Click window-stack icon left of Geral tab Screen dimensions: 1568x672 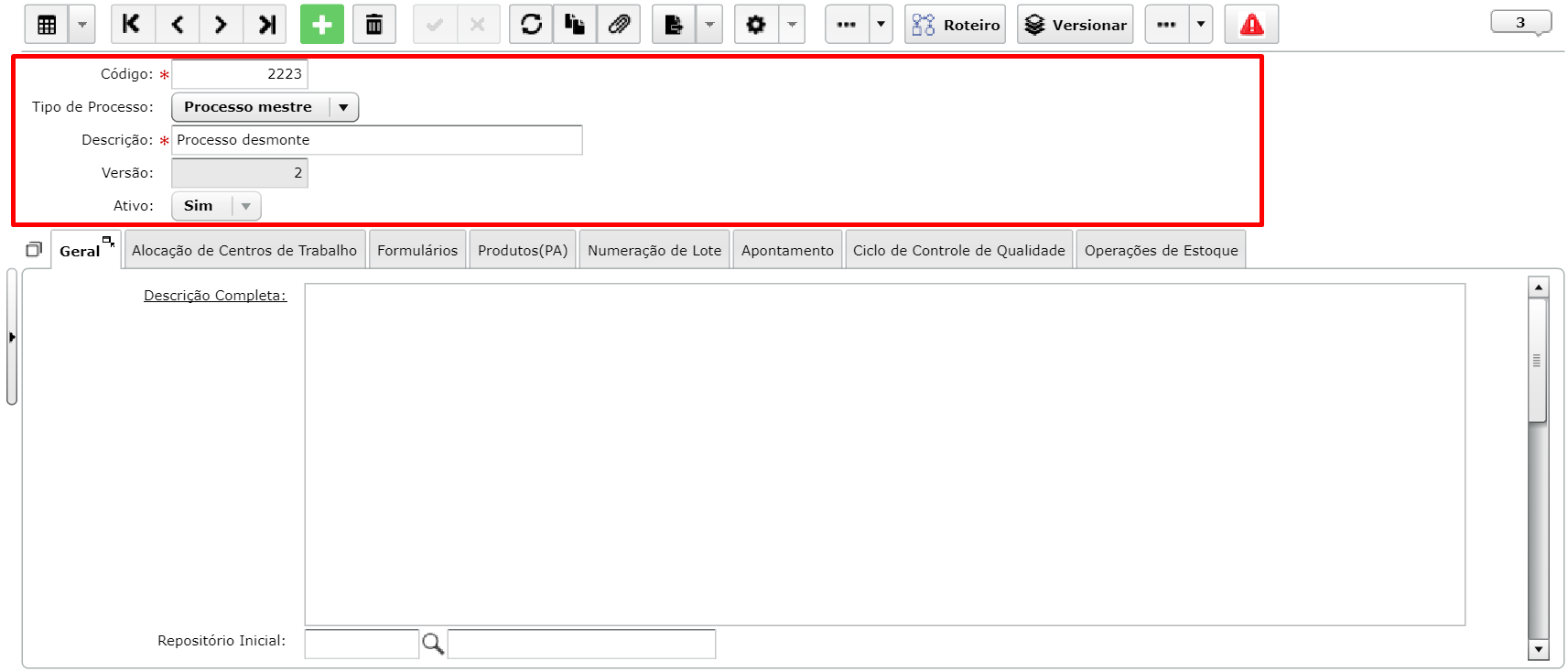34,250
